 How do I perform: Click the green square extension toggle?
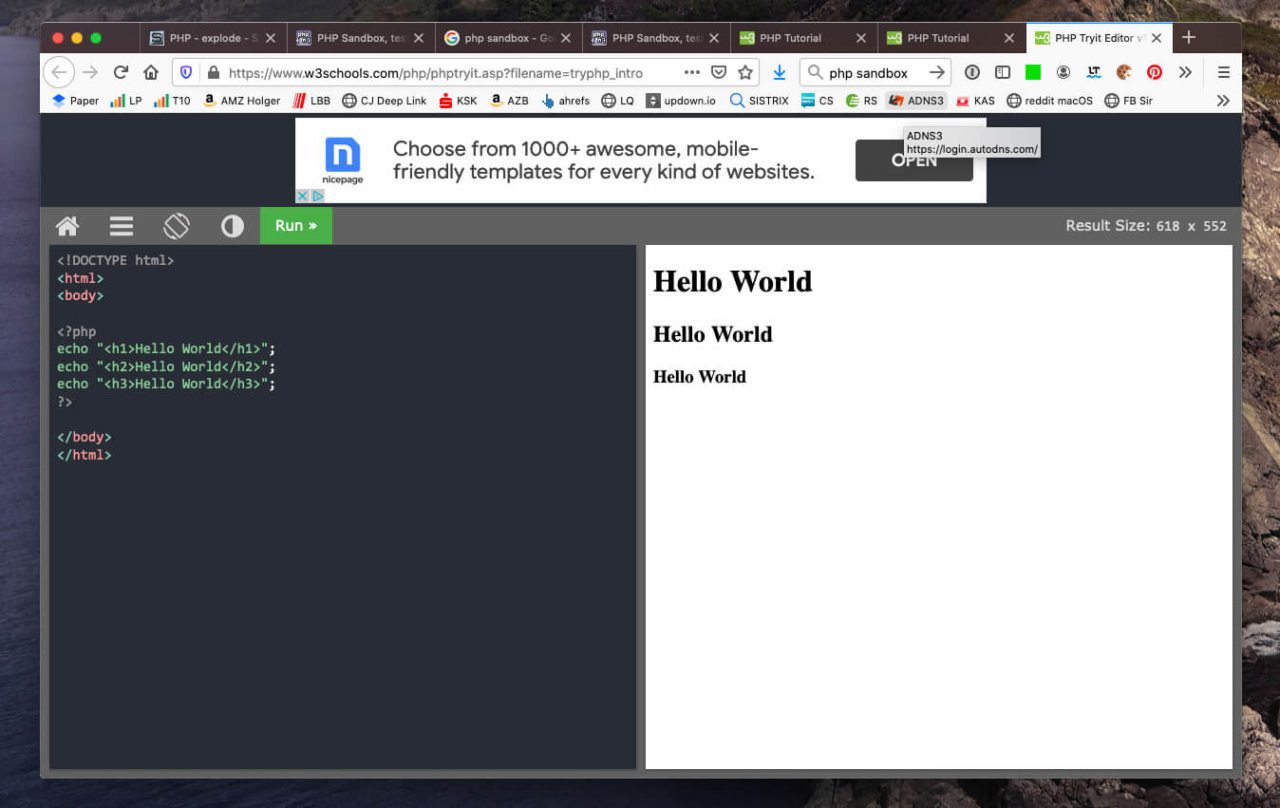1032,71
